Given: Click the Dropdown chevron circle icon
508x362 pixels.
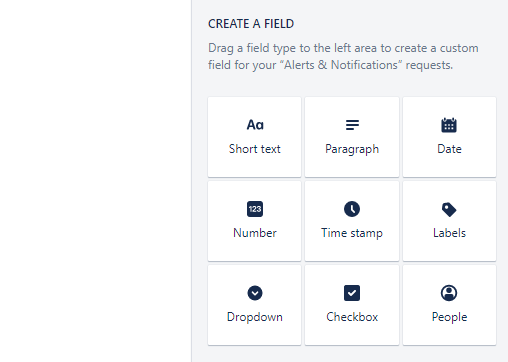Looking at the screenshot, I should tap(255, 293).
